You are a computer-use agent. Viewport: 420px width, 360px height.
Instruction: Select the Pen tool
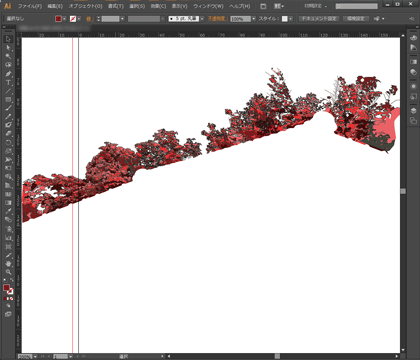[x=8, y=74]
